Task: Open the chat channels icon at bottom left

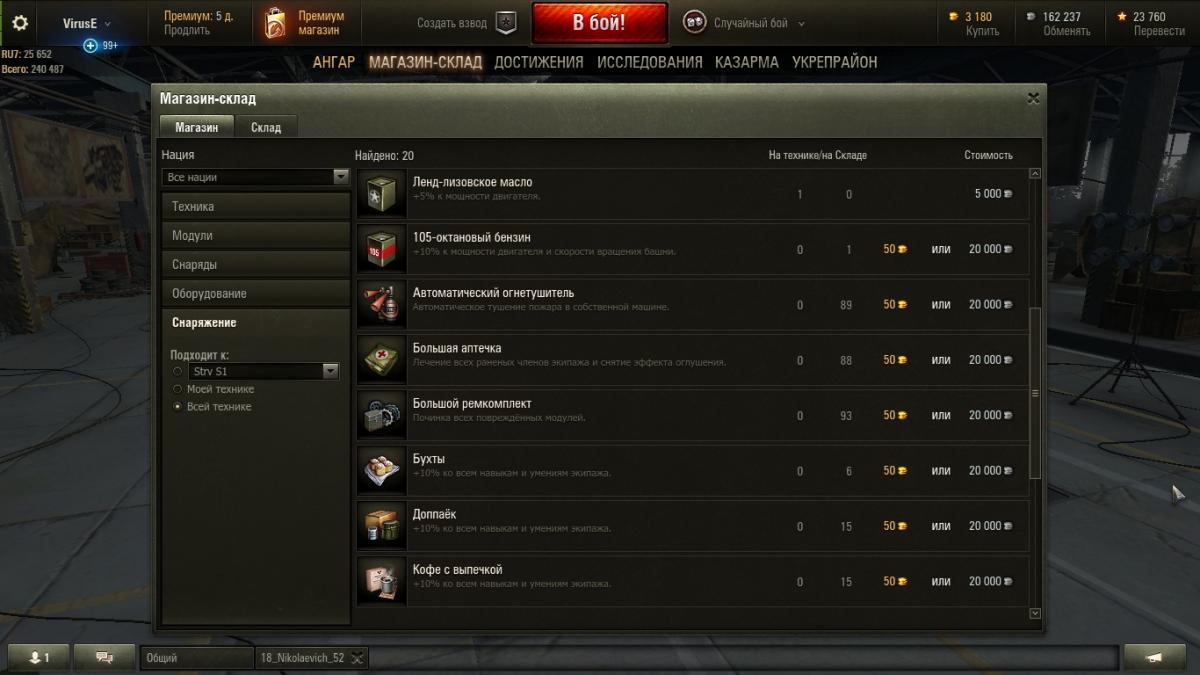Action: click(104, 657)
